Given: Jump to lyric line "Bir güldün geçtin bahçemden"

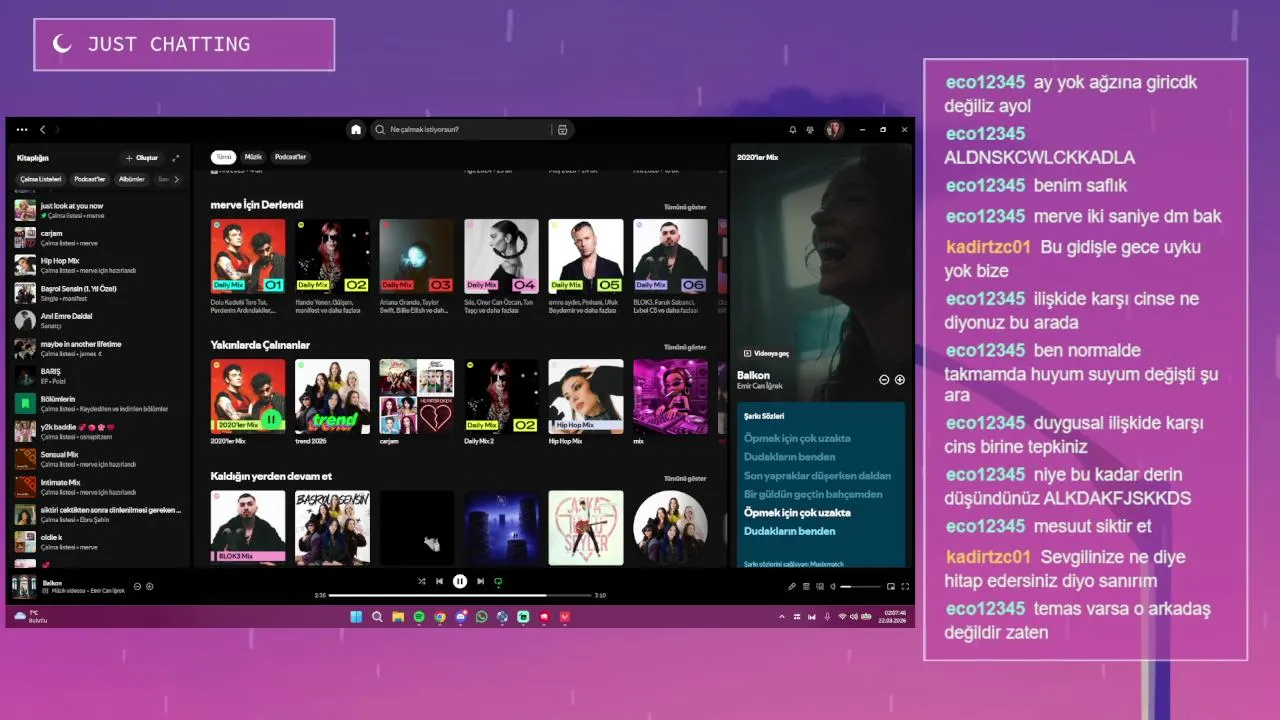Looking at the screenshot, I should coord(813,494).
